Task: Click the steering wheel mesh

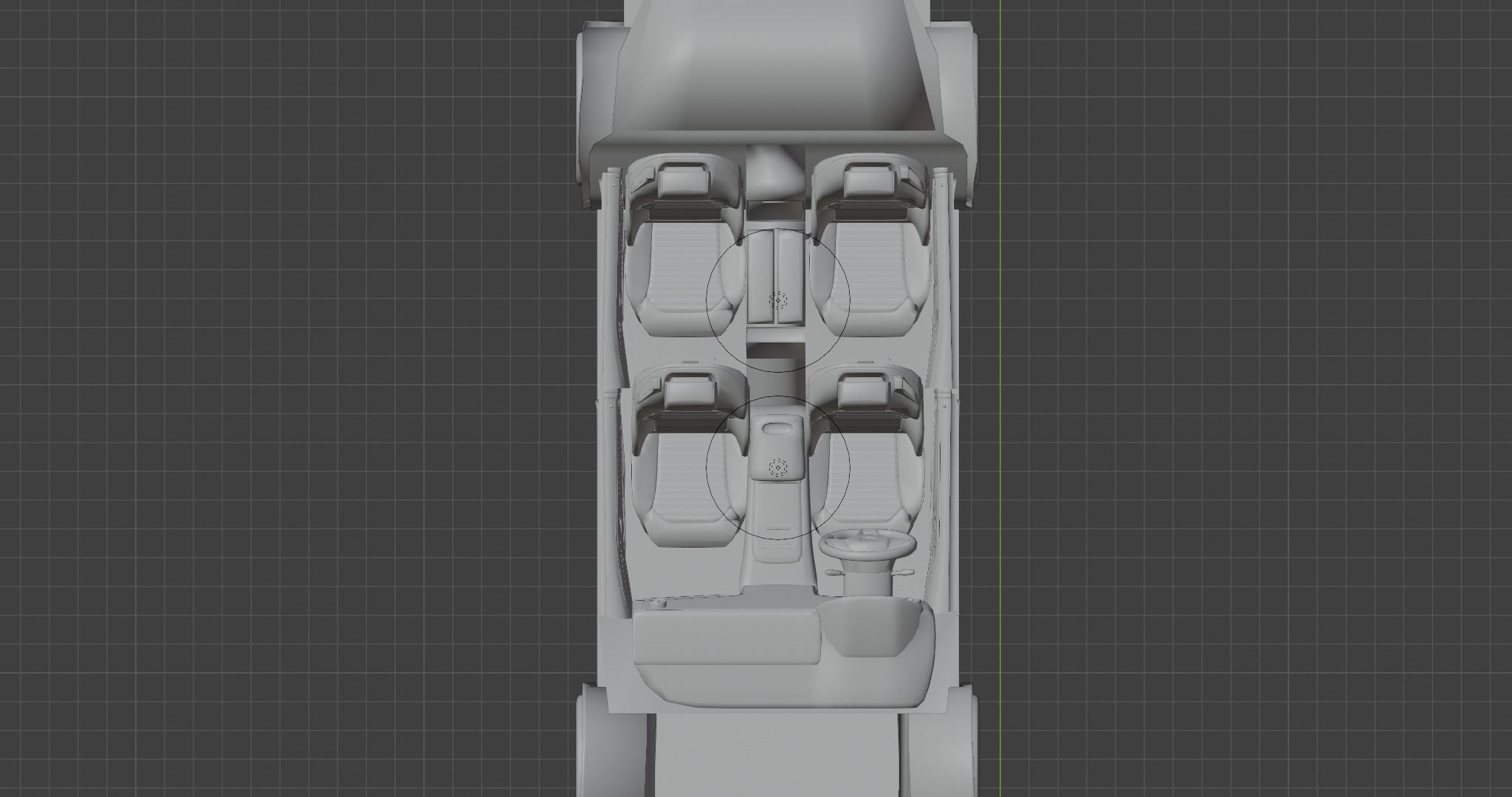Action: (867, 546)
